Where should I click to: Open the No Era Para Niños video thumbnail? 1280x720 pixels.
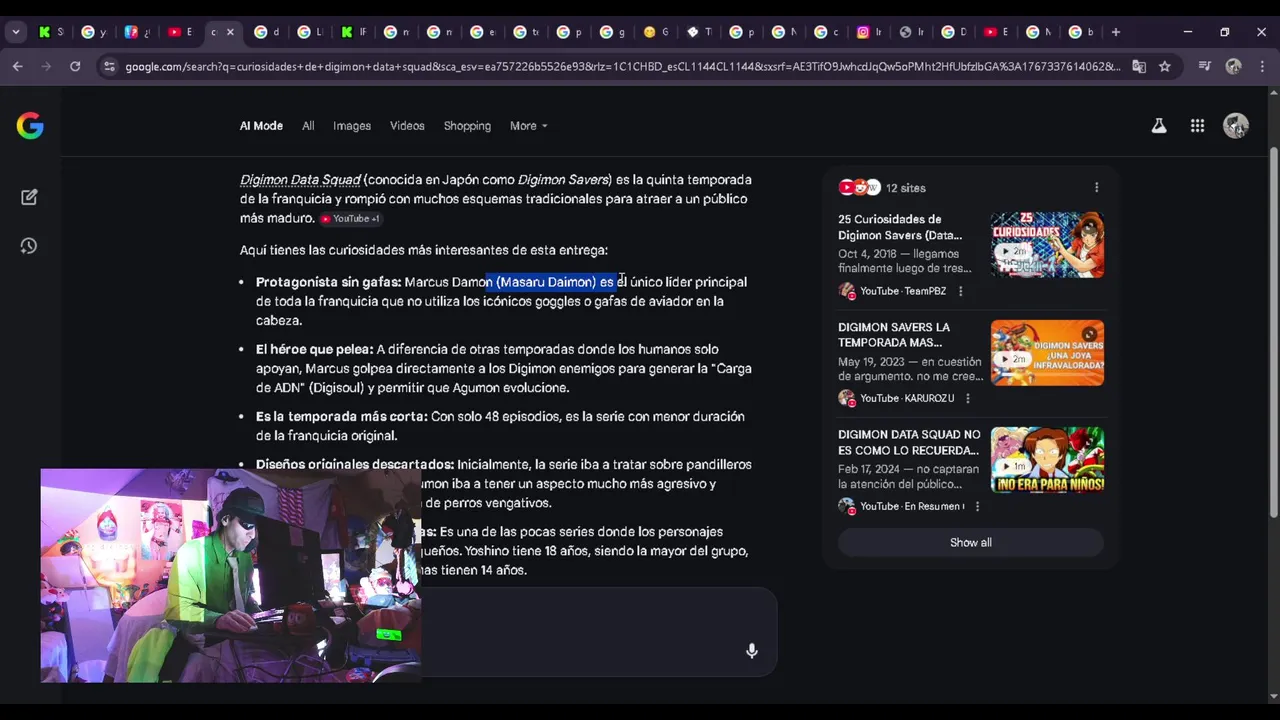click(x=1047, y=460)
